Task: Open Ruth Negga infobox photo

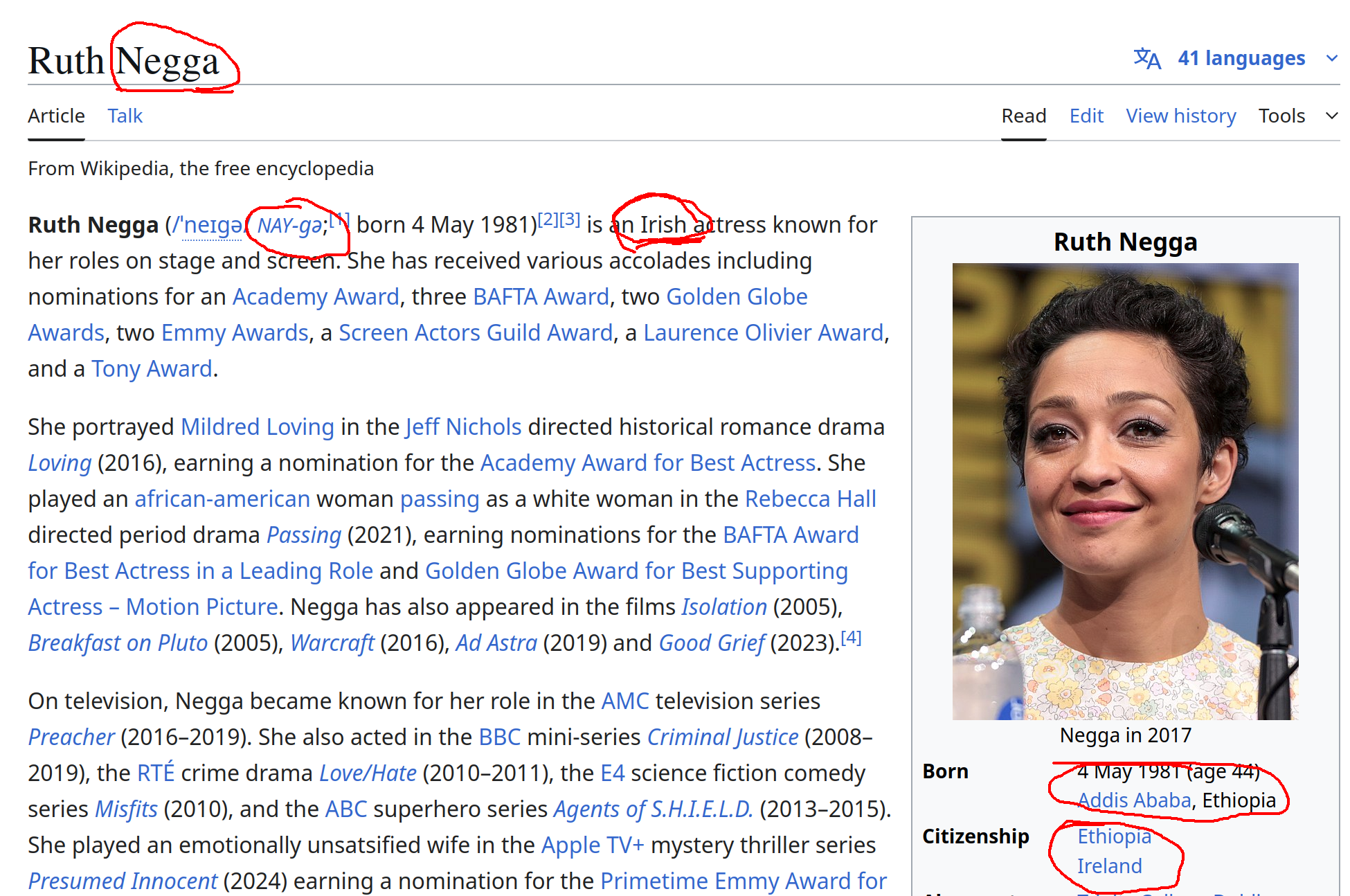Action: (x=1125, y=491)
